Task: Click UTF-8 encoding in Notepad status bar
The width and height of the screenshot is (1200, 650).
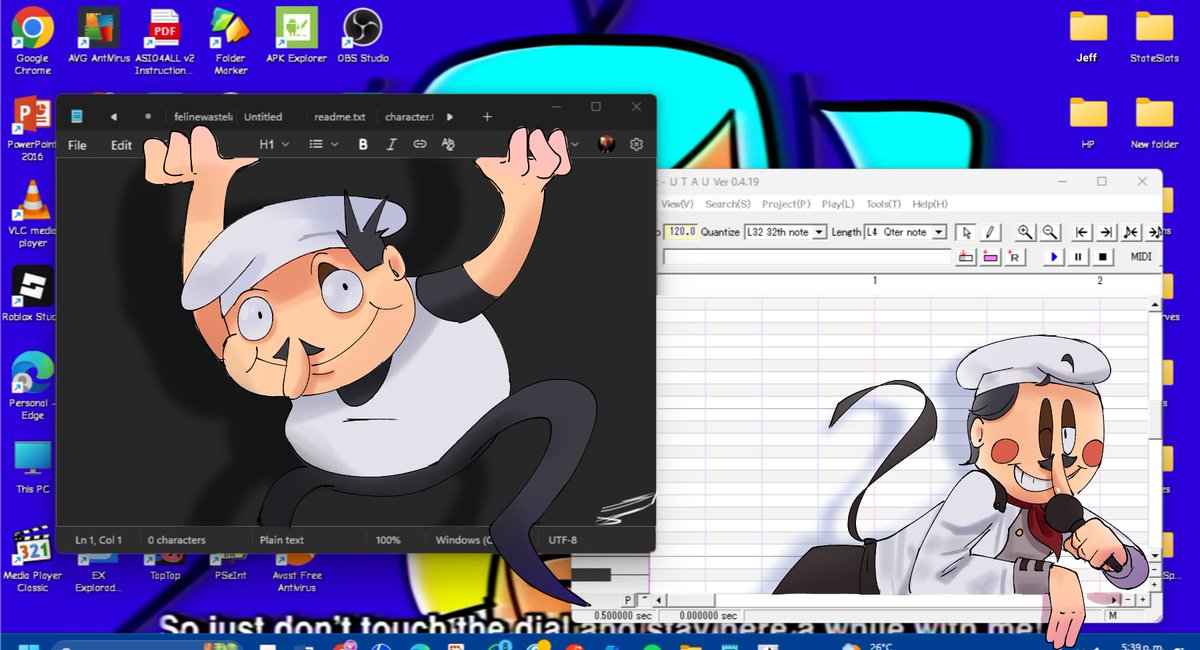Action: coord(562,540)
